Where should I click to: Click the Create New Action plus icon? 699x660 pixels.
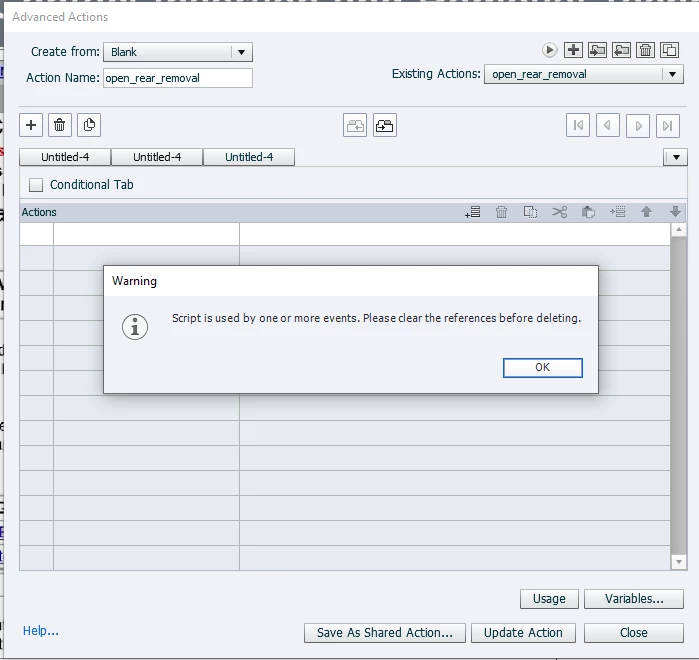573,50
